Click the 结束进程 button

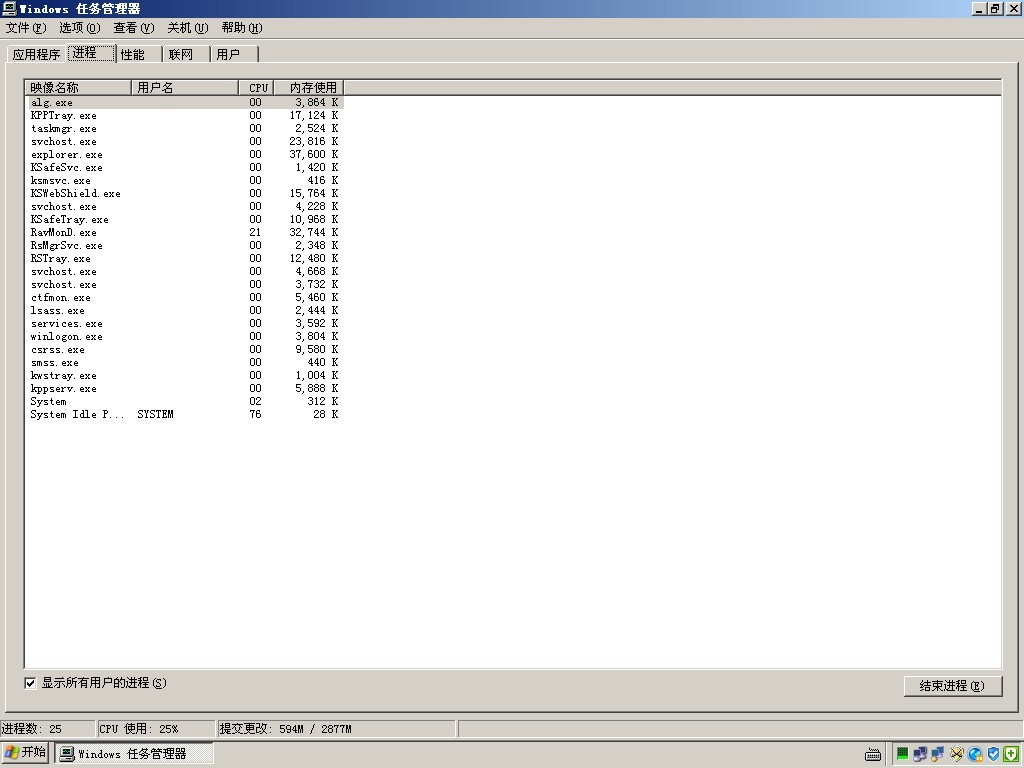pyautogui.click(x=953, y=686)
